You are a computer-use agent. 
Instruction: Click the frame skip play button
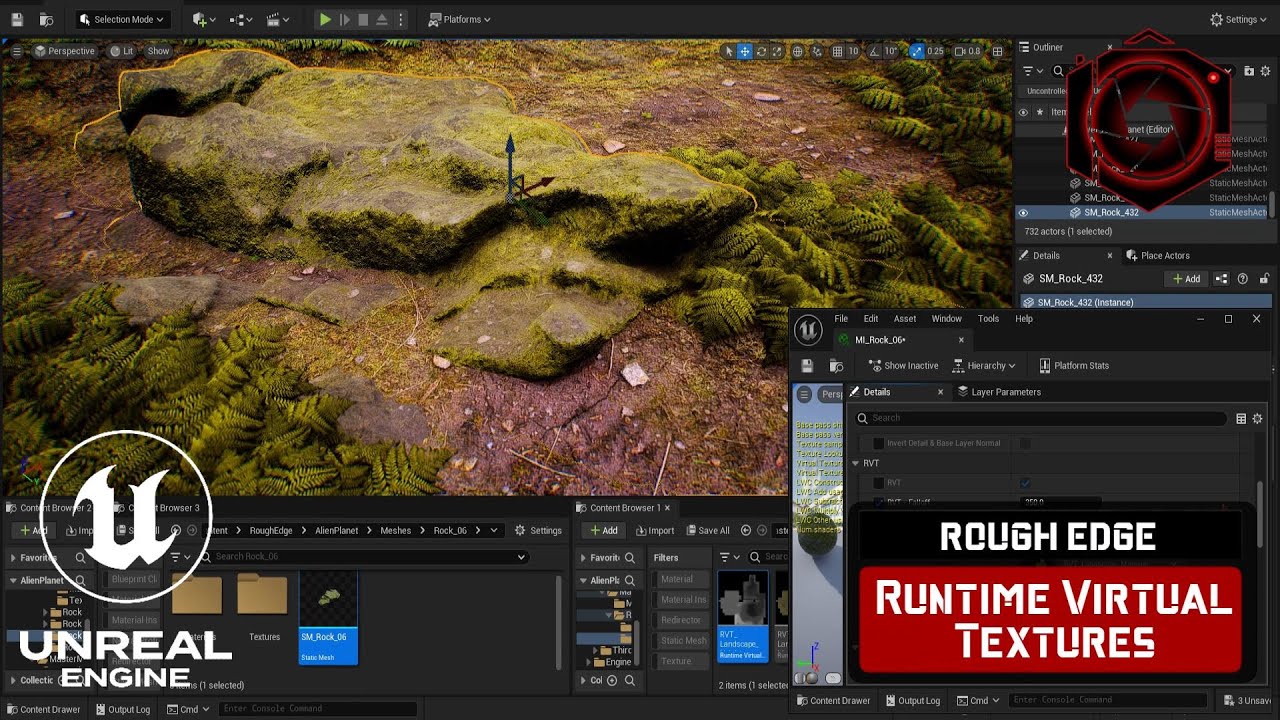pos(345,19)
